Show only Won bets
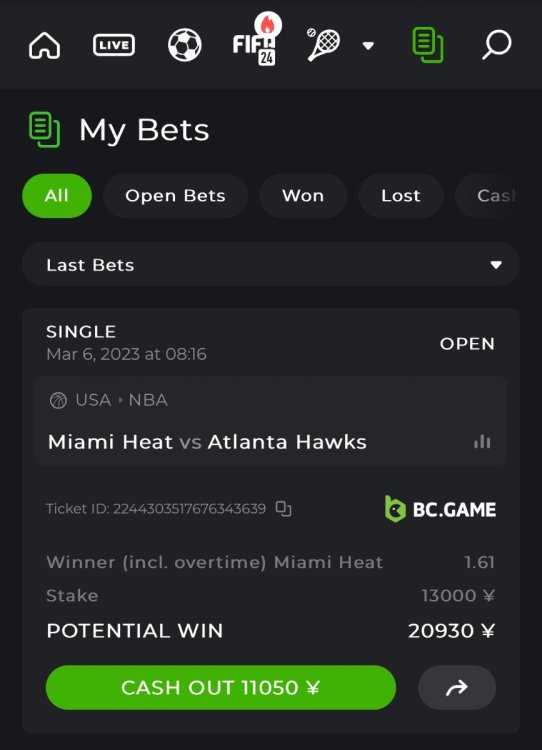Screen dimensions: 542x750 click(x=303, y=196)
